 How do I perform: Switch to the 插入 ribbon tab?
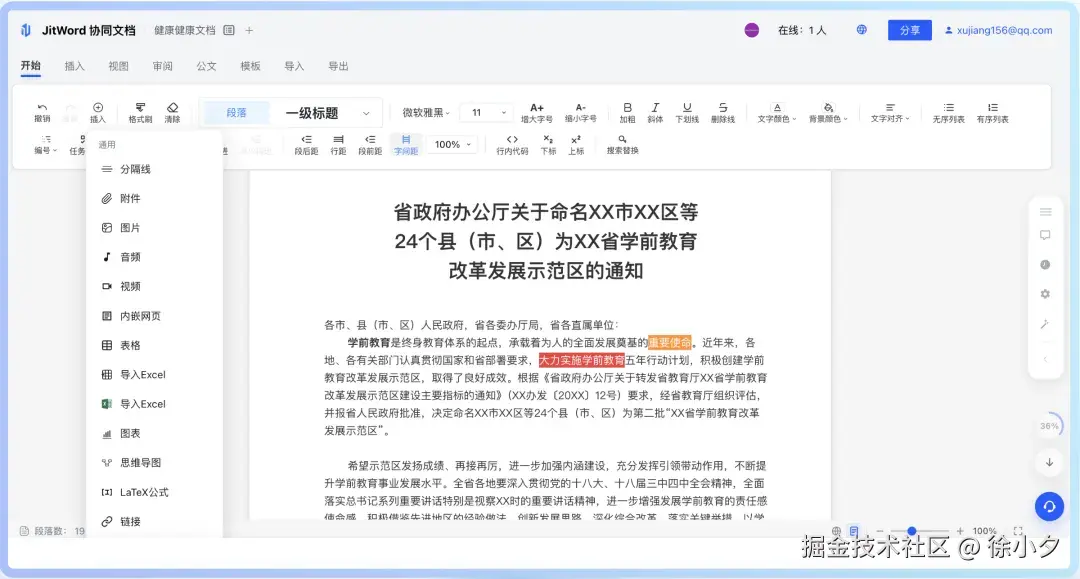(76, 66)
